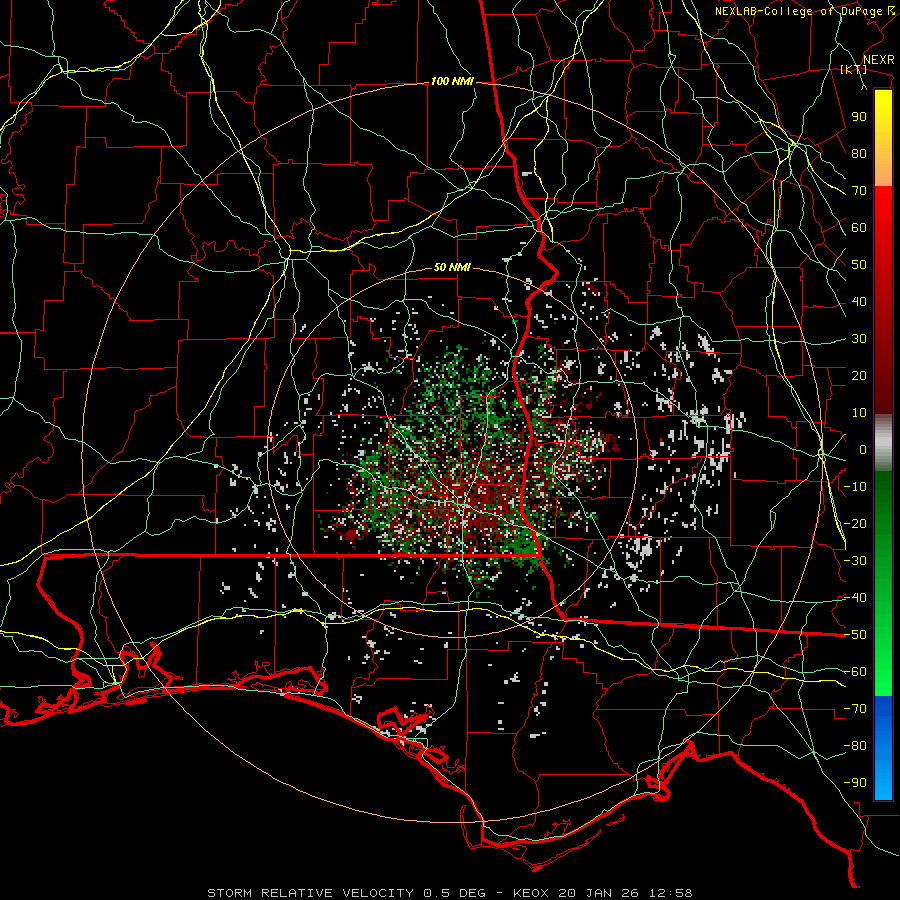Click the "20 JAN 26" date text
The image size is (900, 900).
pos(599,893)
